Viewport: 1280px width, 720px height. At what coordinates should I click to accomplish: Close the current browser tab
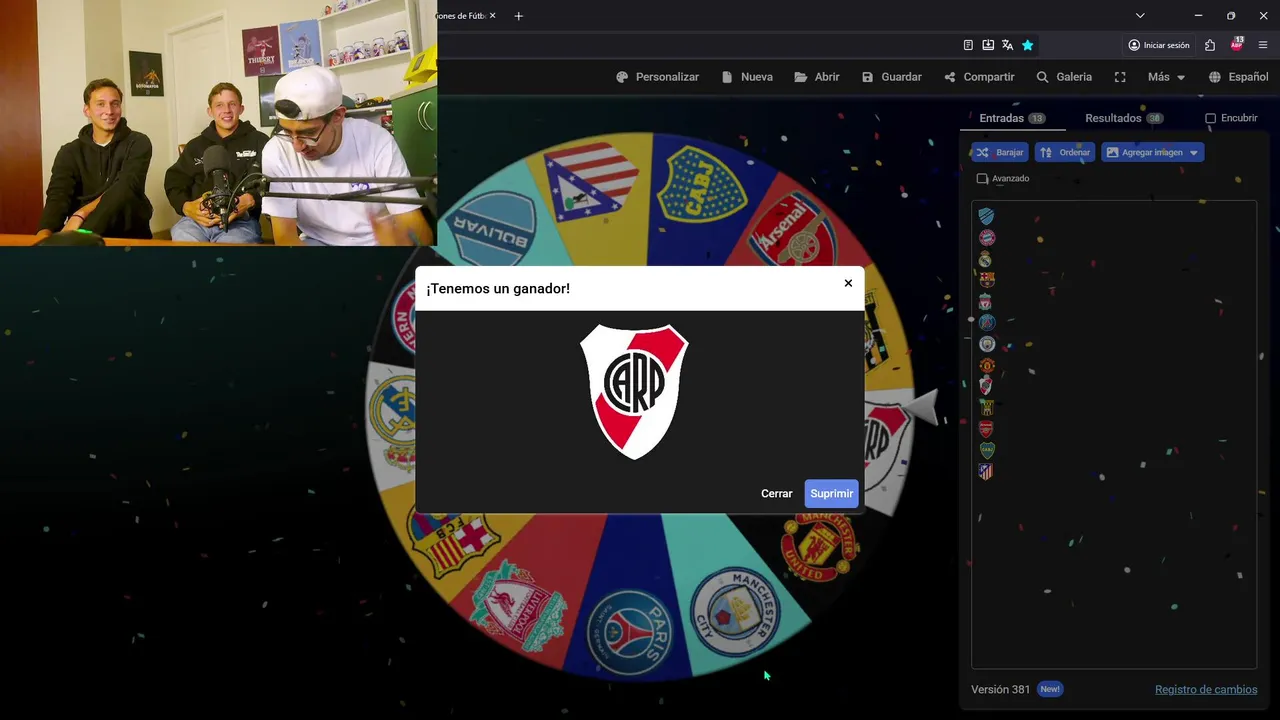coord(492,16)
